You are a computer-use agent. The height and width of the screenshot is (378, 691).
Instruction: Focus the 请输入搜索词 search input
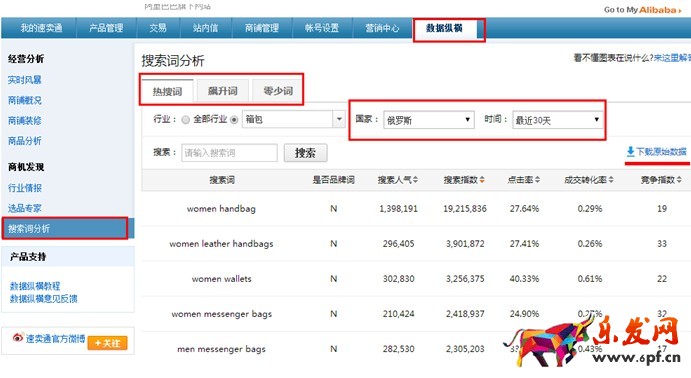click(x=230, y=153)
